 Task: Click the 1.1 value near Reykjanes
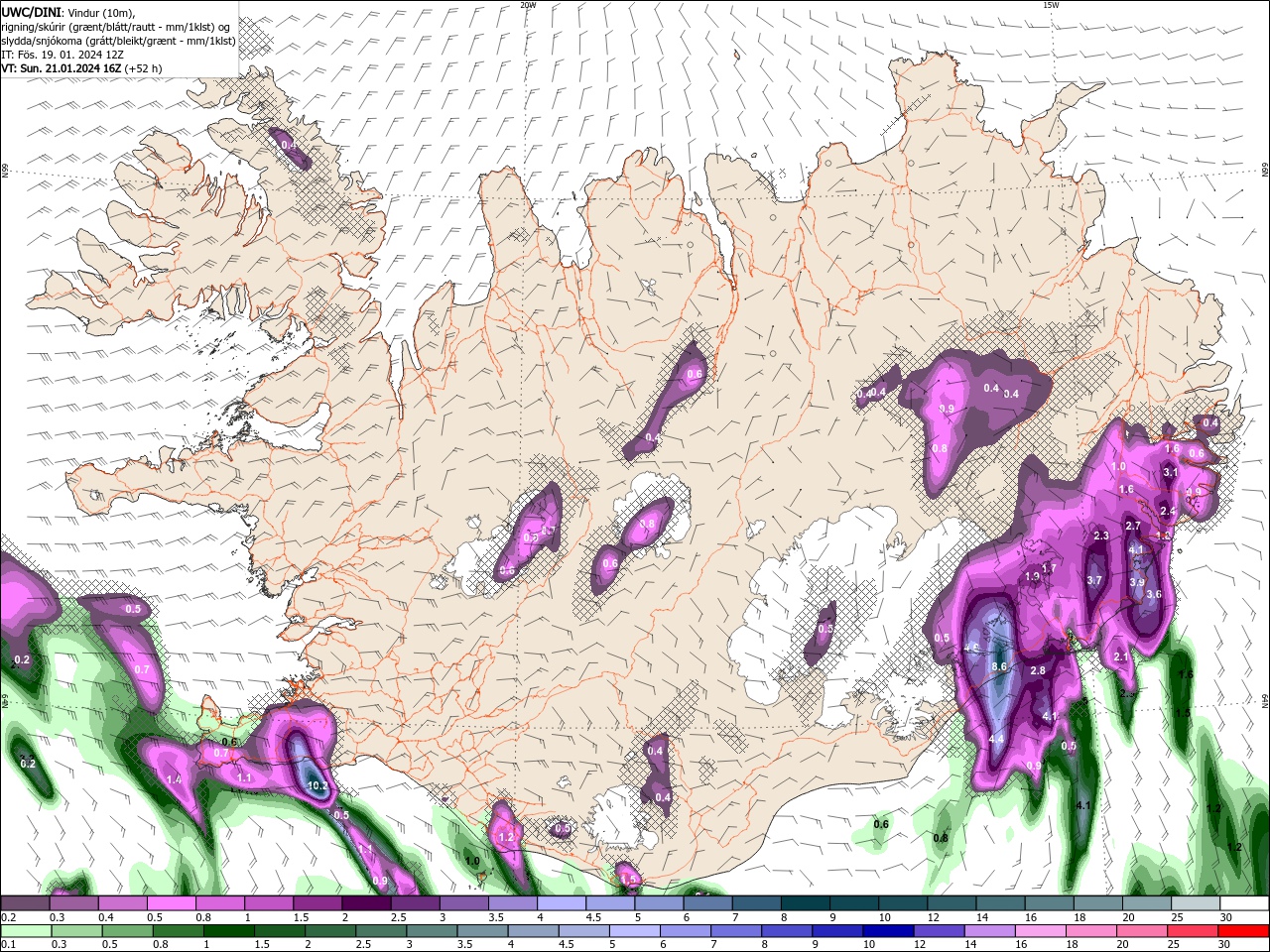pos(244,779)
